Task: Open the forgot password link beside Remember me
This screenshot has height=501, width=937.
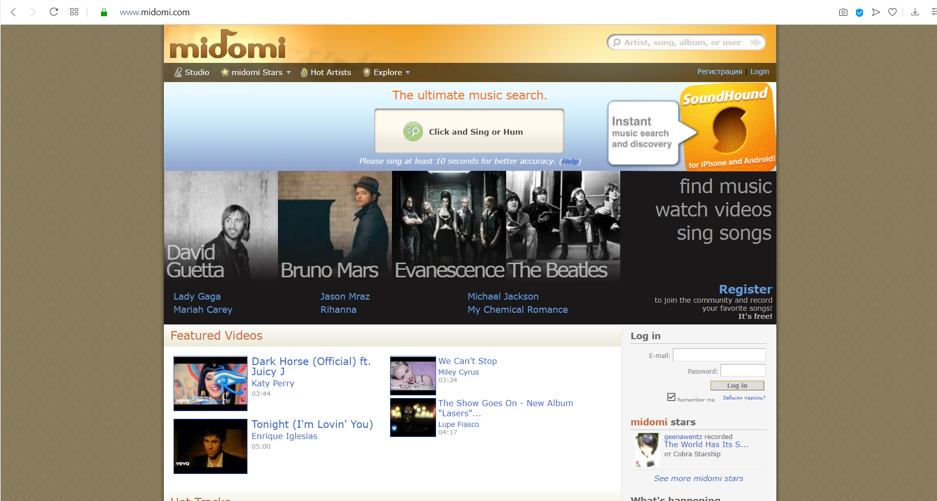Action: [x=743, y=398]
